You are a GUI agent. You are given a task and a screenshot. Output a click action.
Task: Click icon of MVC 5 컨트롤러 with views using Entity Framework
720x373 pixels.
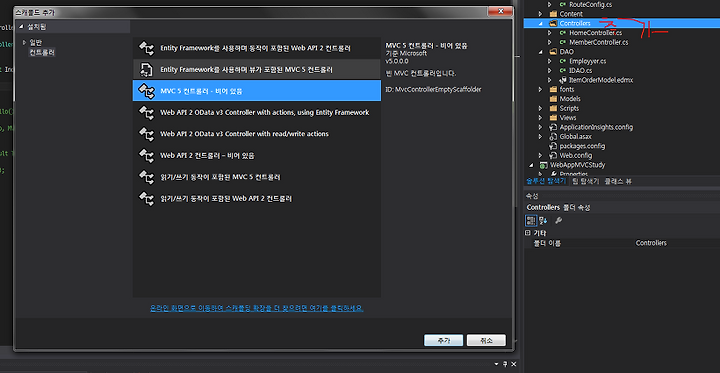coord(147,69)
